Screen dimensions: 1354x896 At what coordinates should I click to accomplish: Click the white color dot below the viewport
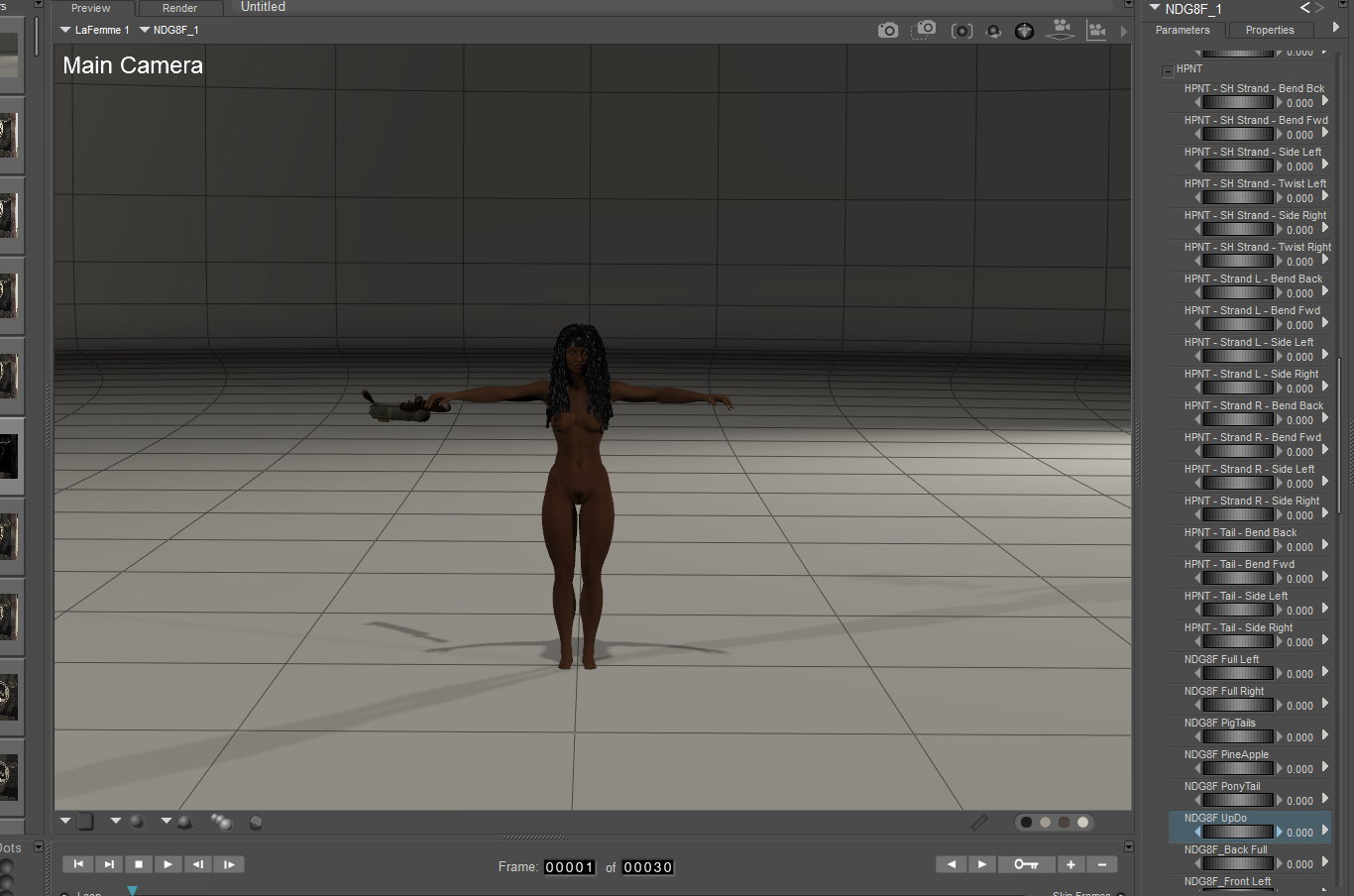[1082, 822]
